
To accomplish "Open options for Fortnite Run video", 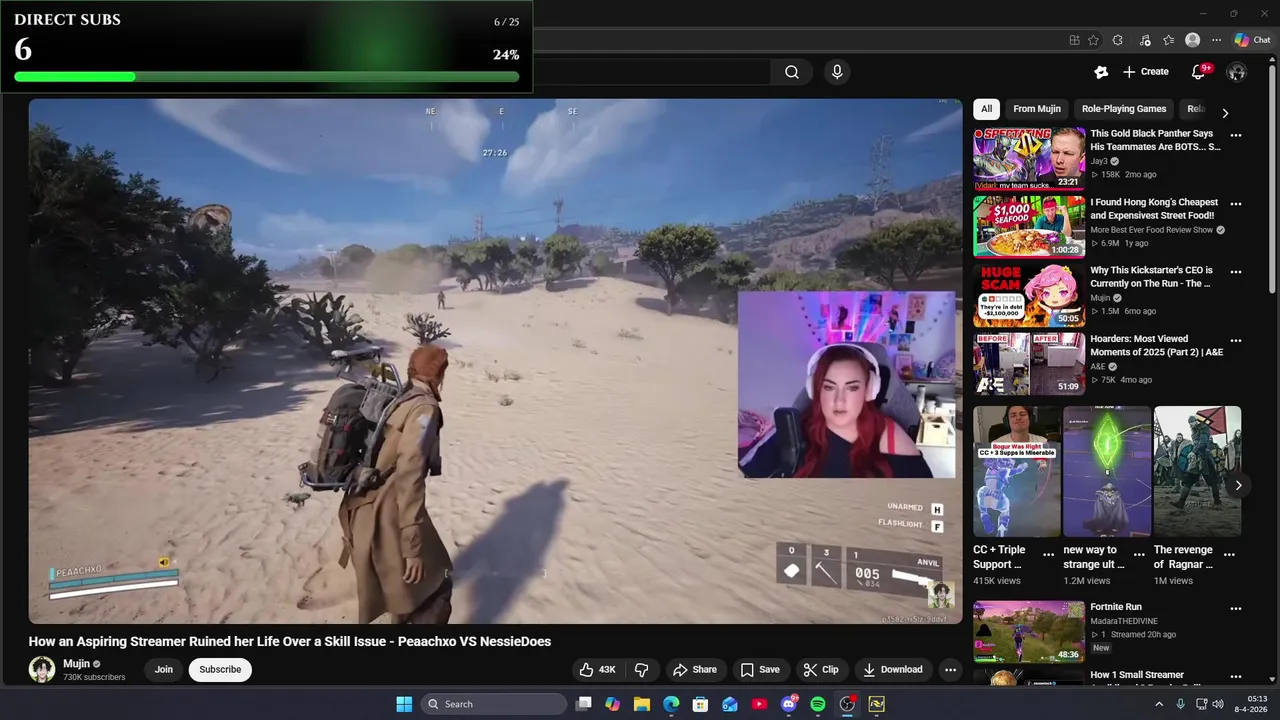I will (x=1236, y=608).
